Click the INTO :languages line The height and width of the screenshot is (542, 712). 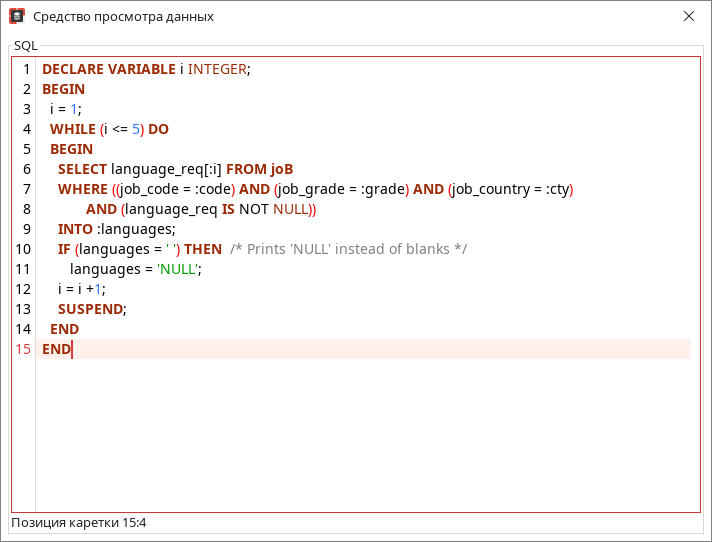[x=116, y=229]
